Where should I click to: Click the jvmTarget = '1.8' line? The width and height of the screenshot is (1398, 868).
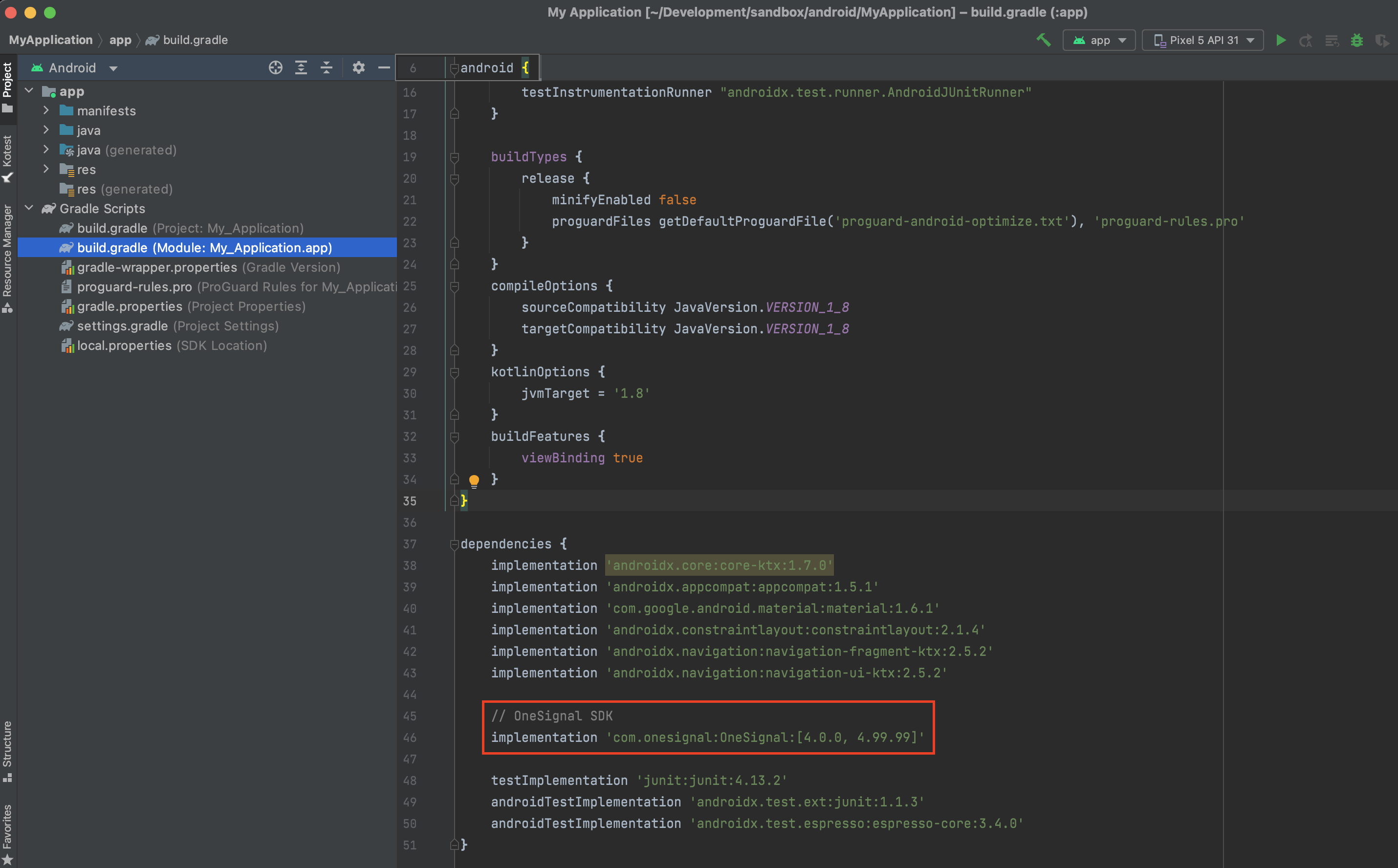(x=586, y=393)
